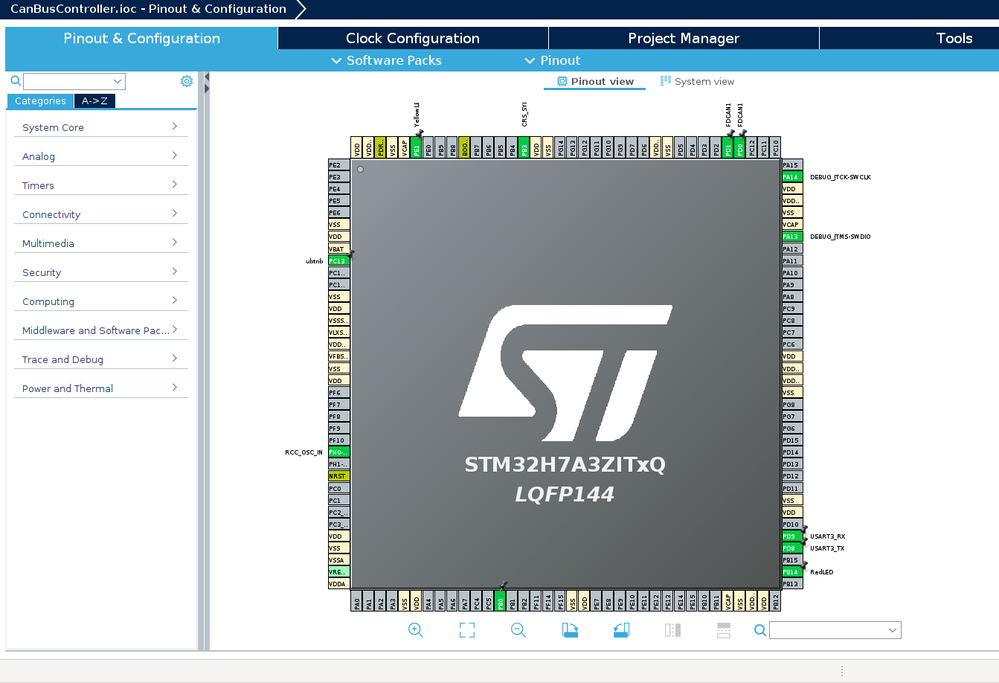
Task: Open the Tools section
Action: (954, 38)
